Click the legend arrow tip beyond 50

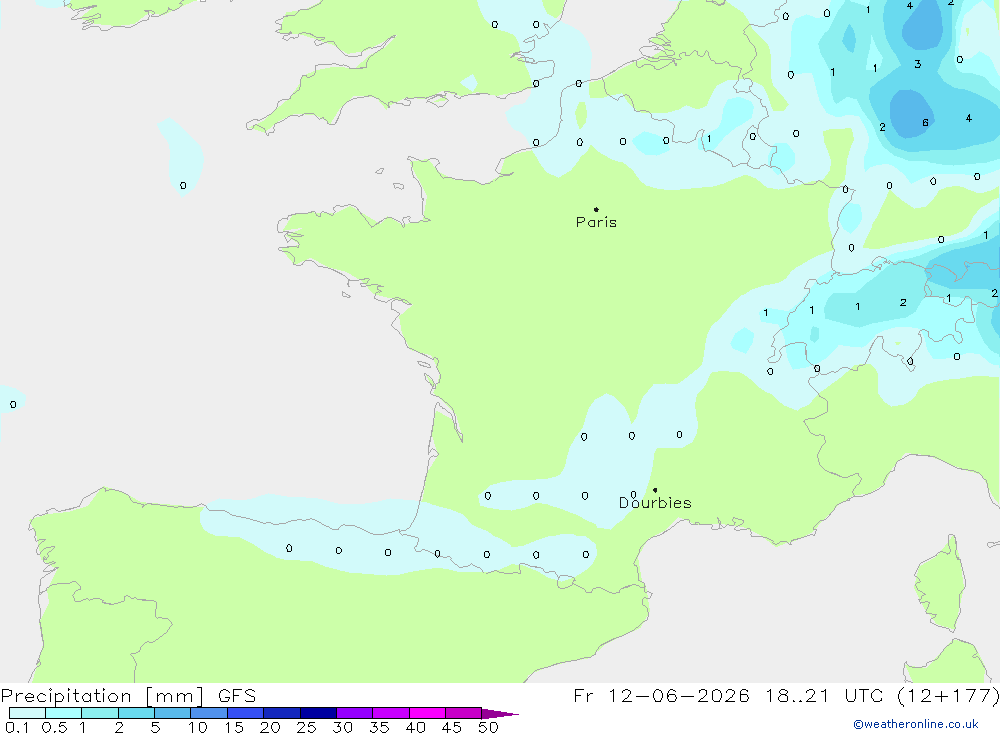click(500, 714)
